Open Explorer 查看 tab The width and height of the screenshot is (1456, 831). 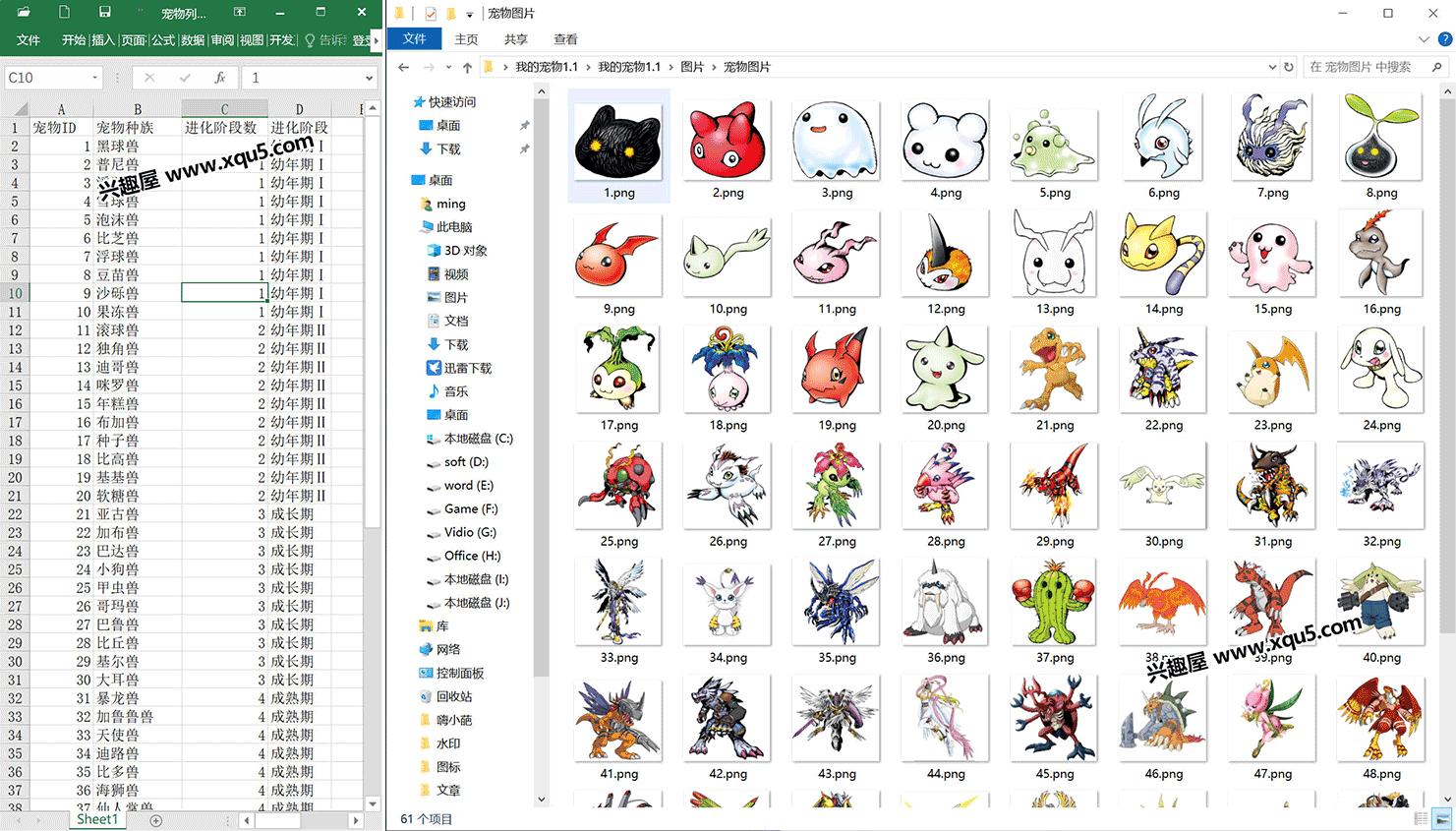point(565,39)
